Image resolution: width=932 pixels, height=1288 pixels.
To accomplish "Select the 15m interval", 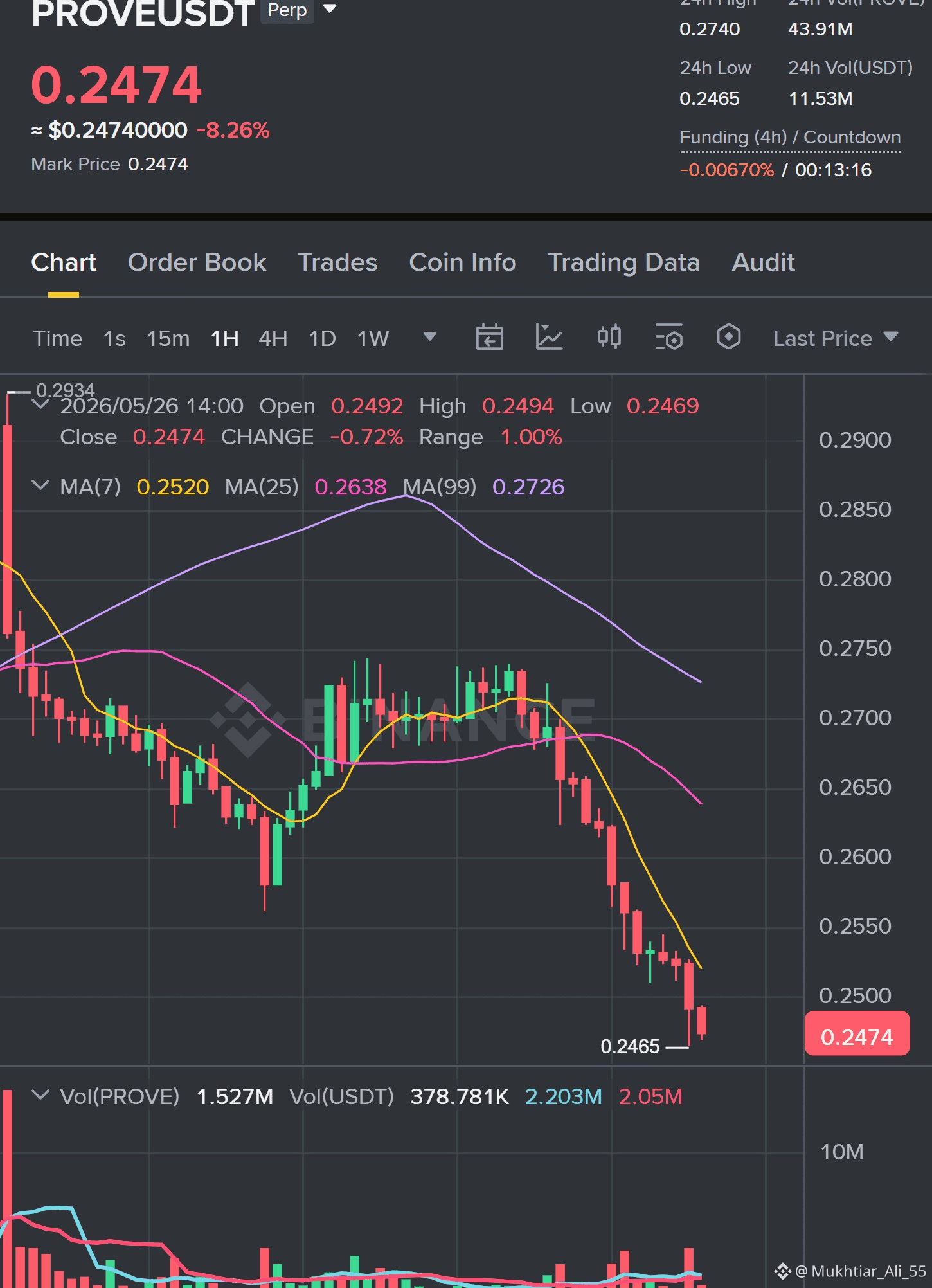I will pyautogui.click(x=168, y=338).
